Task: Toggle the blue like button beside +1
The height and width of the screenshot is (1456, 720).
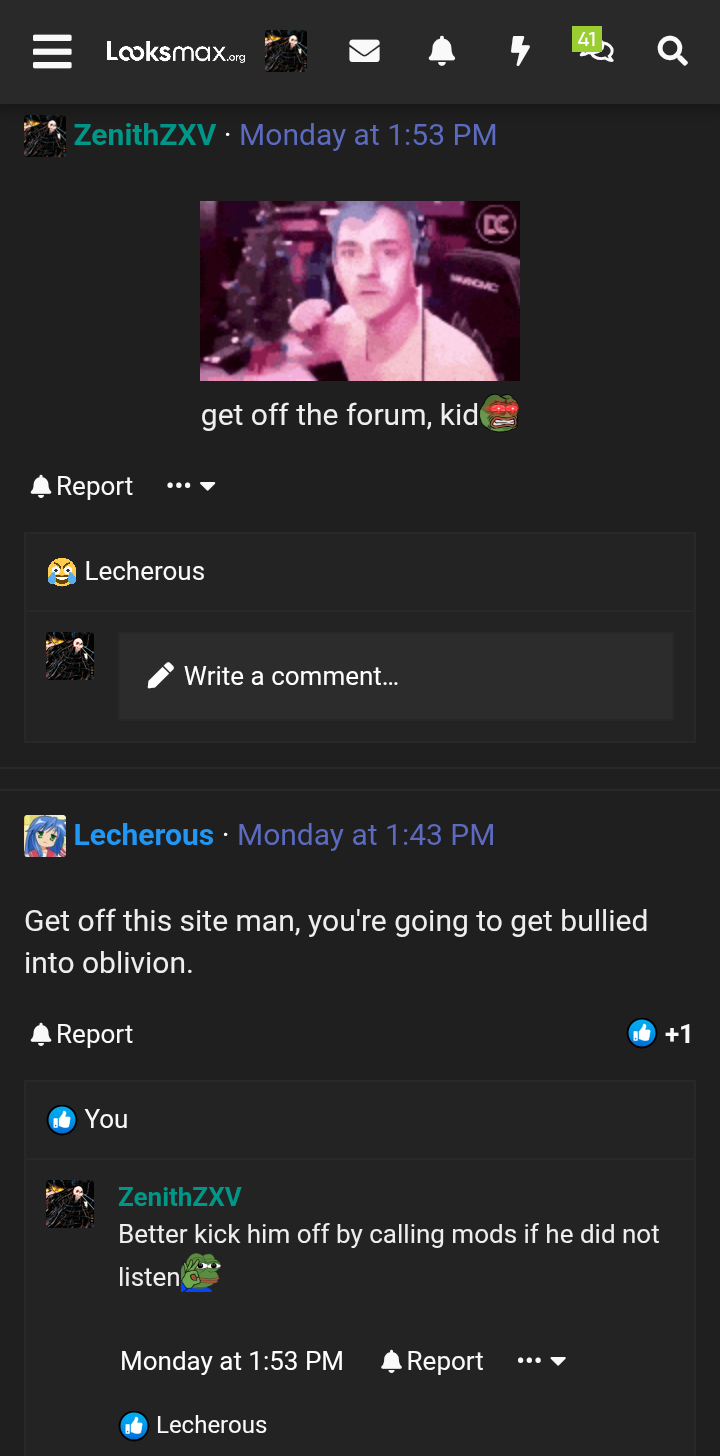Action: [x=641, y=1033]
